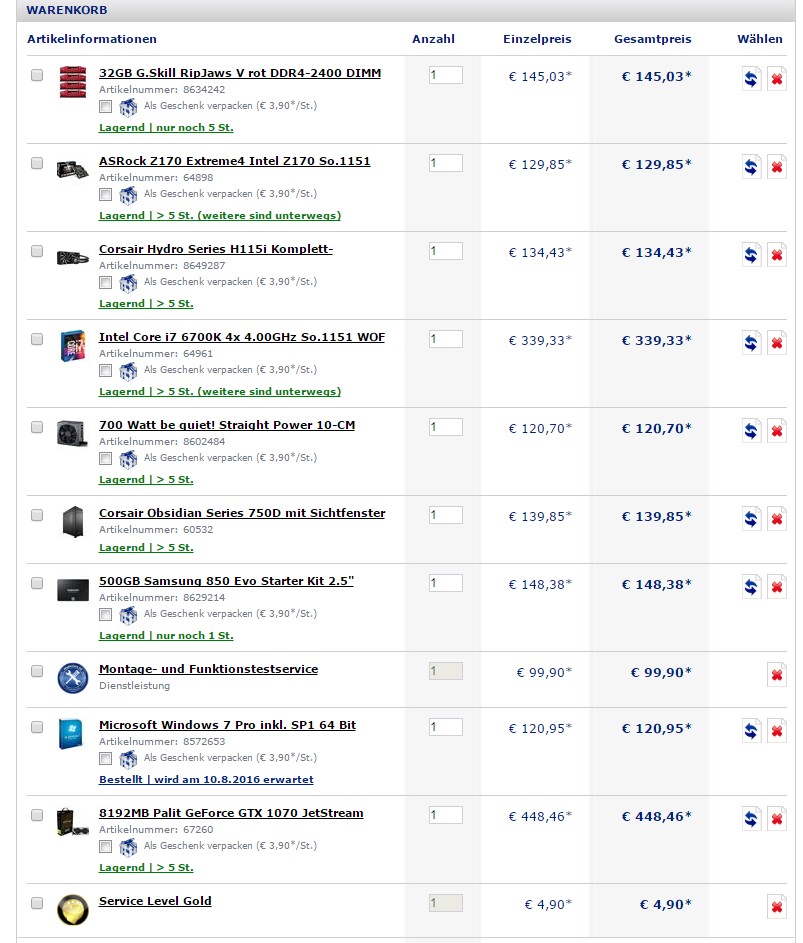Remove Windows 7 Pro from cart
Viewport: 803px width, 943px height.
pyautogui.click(x=777, y=731)
